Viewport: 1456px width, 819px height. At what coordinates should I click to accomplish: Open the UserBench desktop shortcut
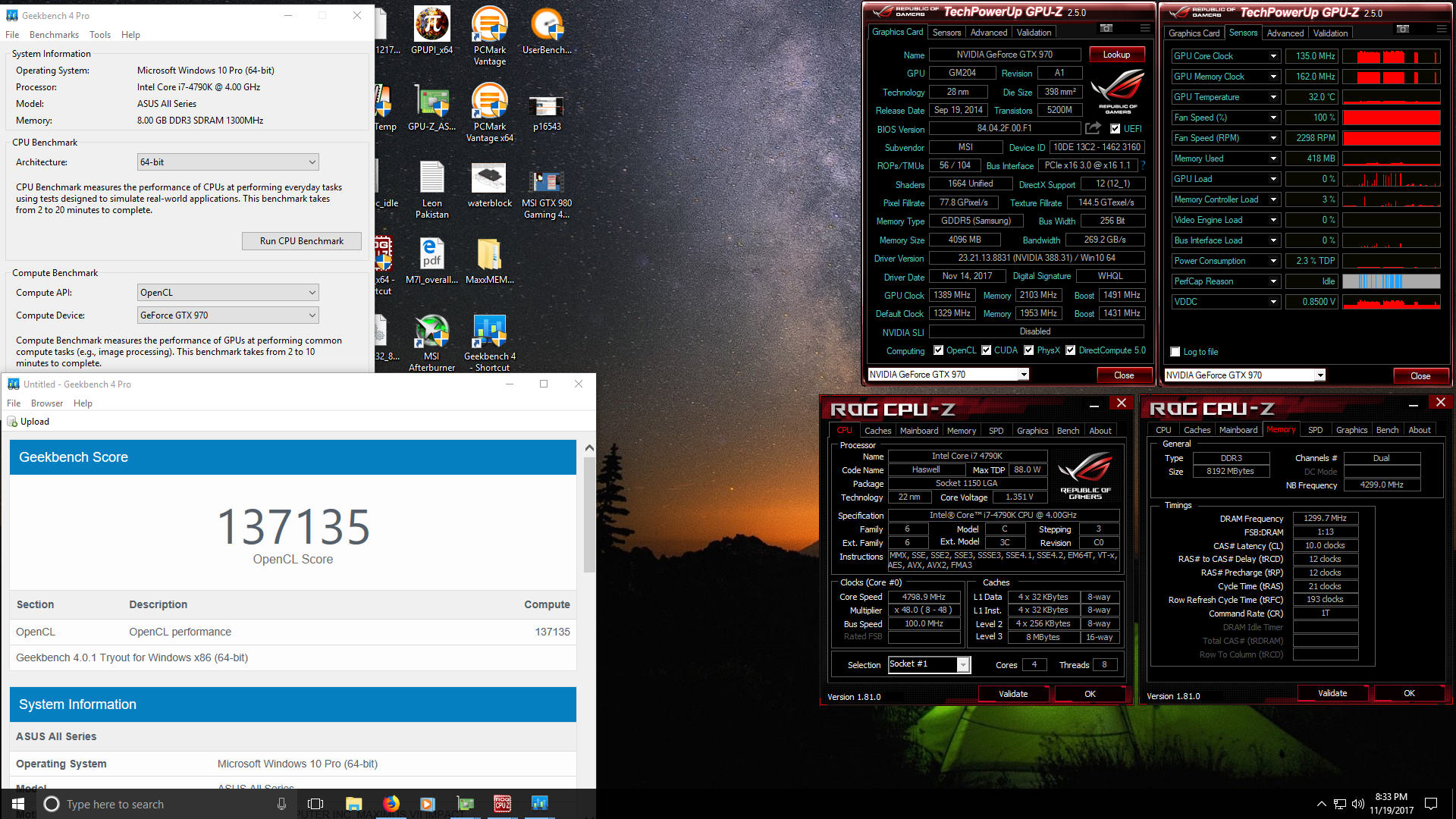point(547,30)
